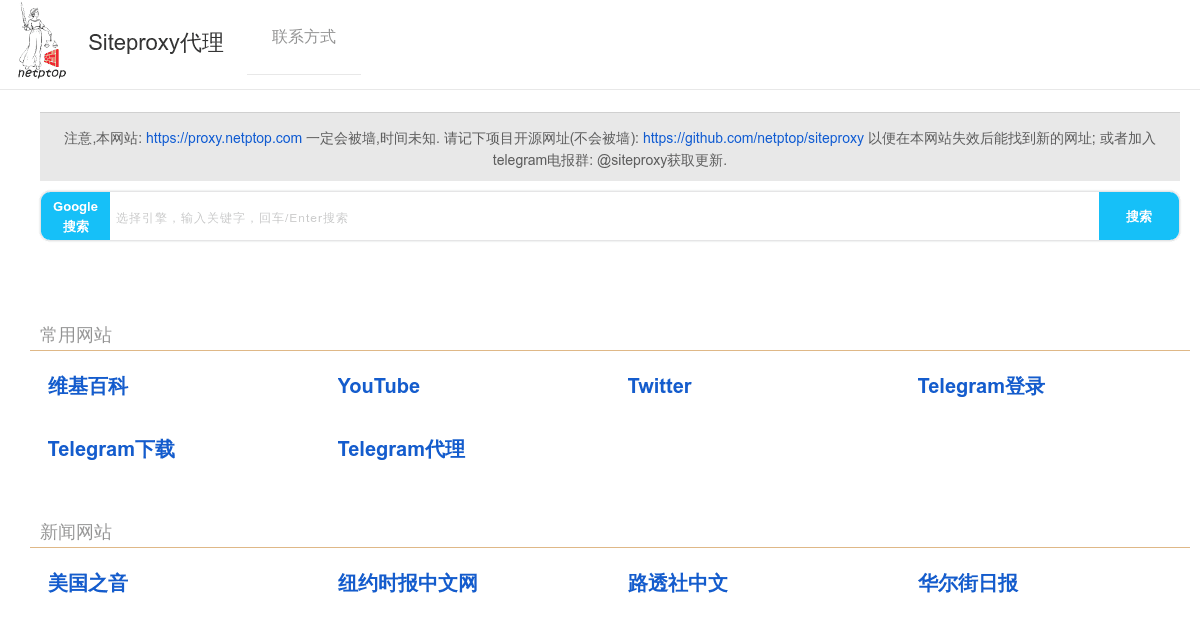Visit the Telegram代理 link
This screenshot has width=1200, height=630.
click(401, 449)
